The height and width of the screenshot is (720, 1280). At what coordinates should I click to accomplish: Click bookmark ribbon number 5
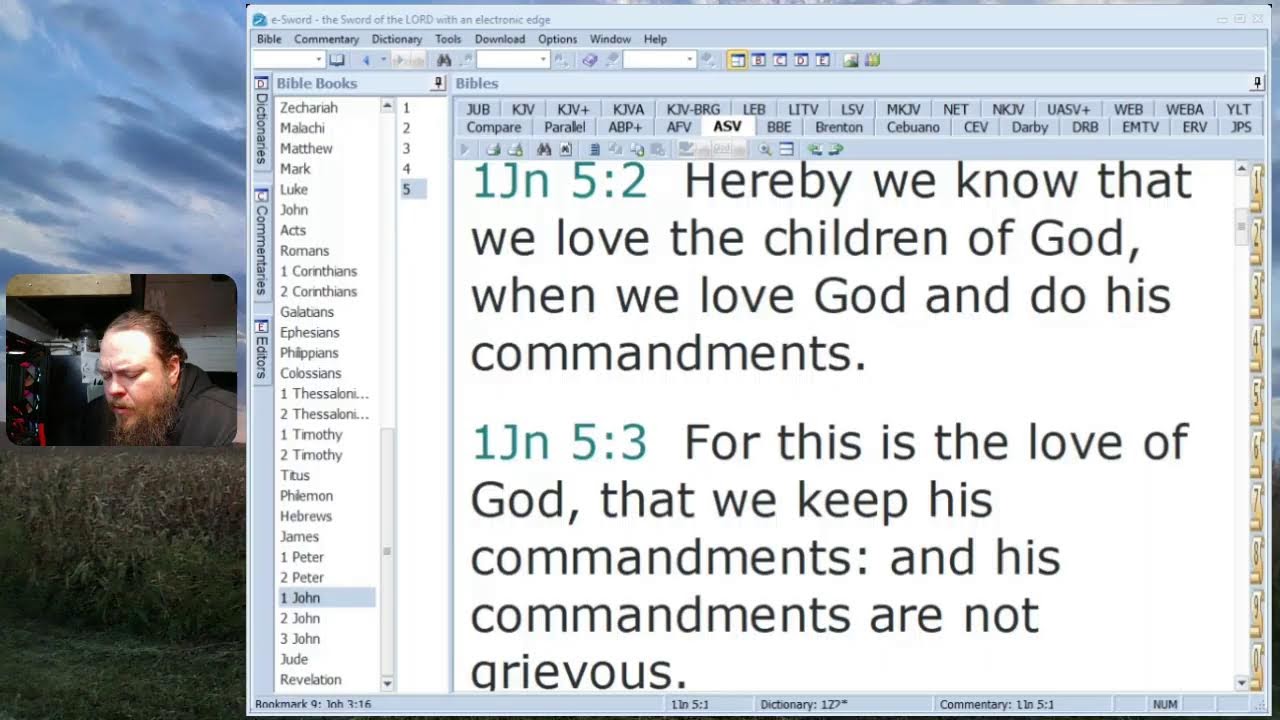(1258, 399)
